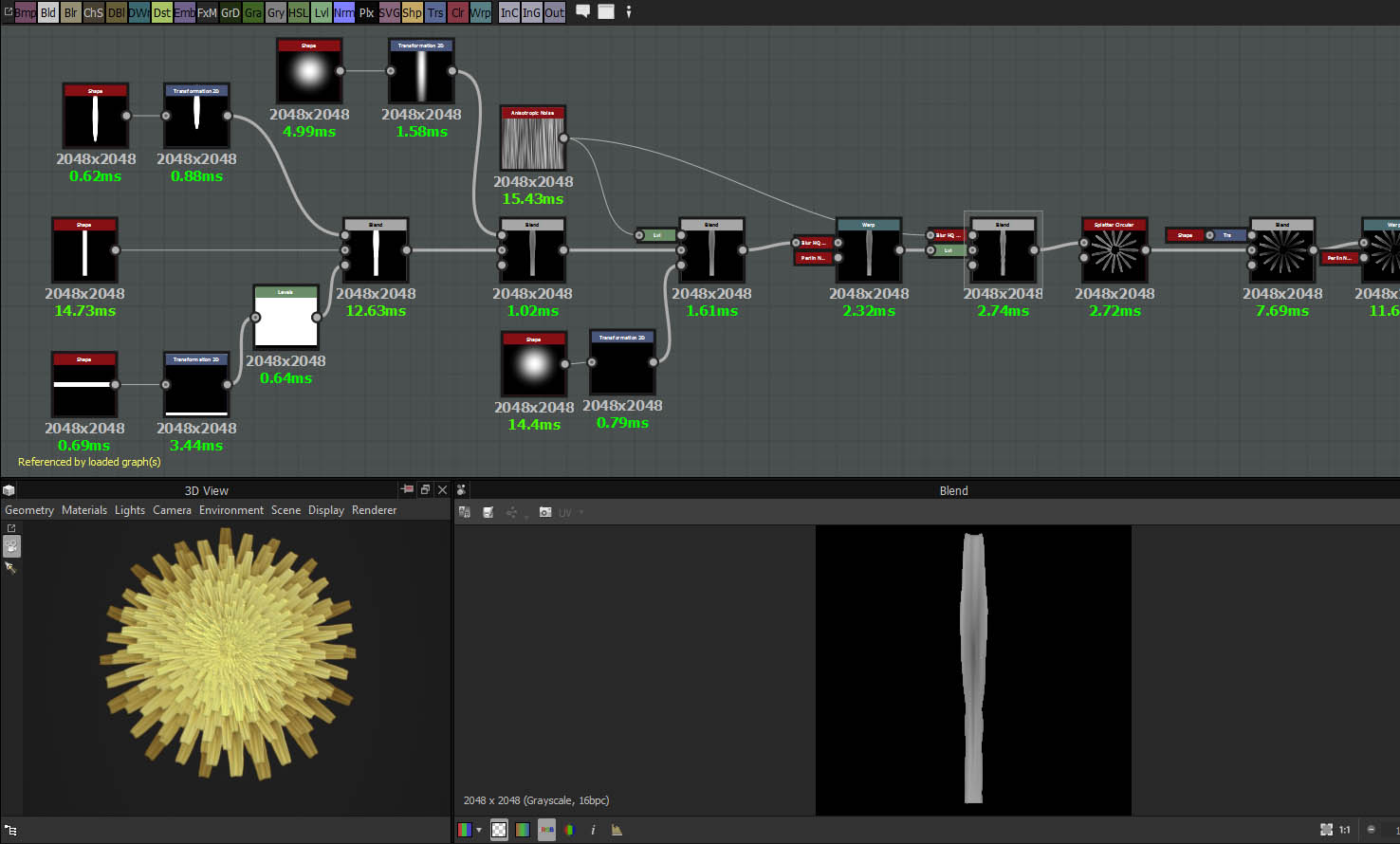Click the small icon above the 3D View camera tool
Screen dimensions: 1400x844
pos(11,528)
